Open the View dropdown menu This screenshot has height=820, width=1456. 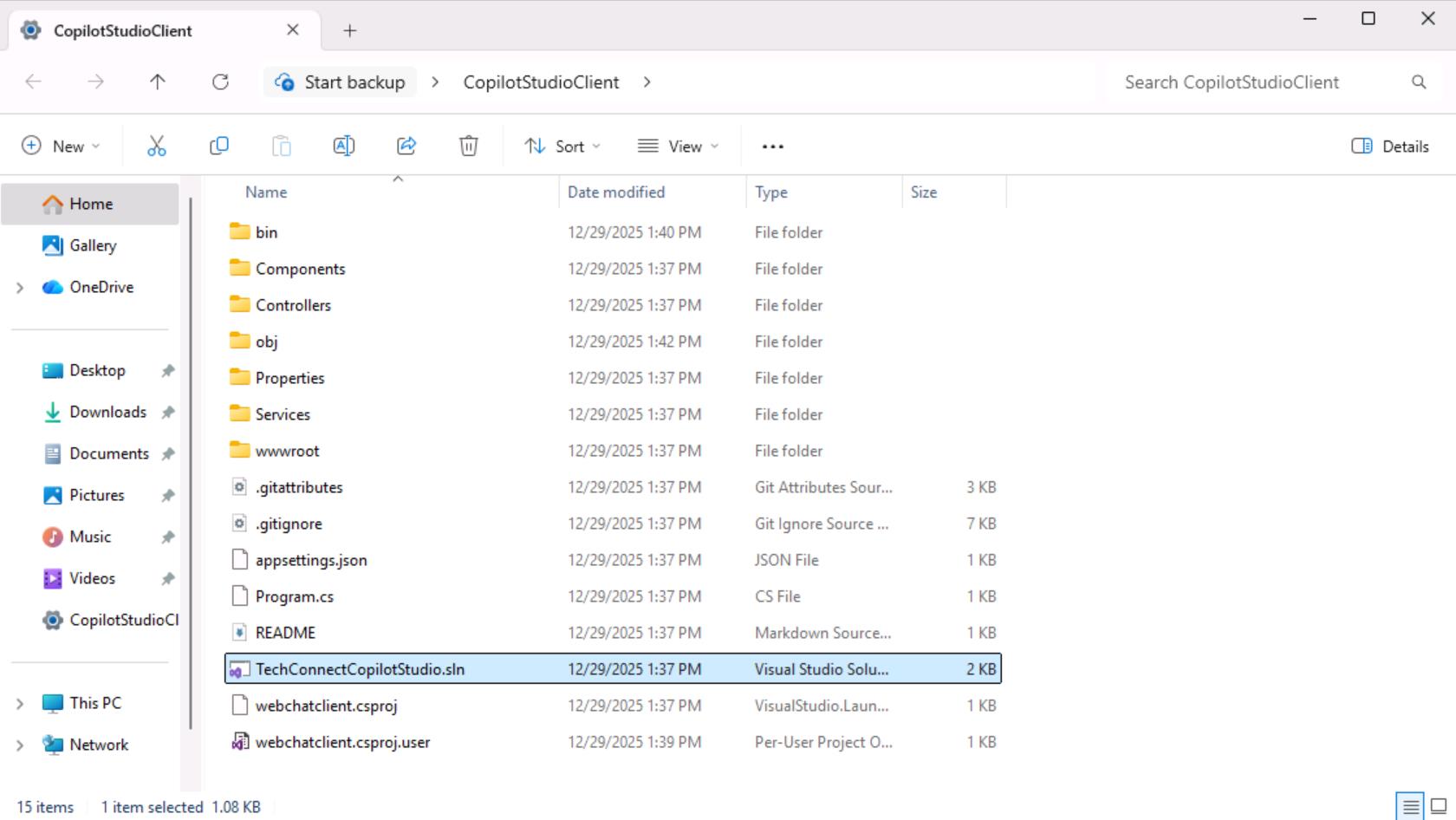pos(678,146)
